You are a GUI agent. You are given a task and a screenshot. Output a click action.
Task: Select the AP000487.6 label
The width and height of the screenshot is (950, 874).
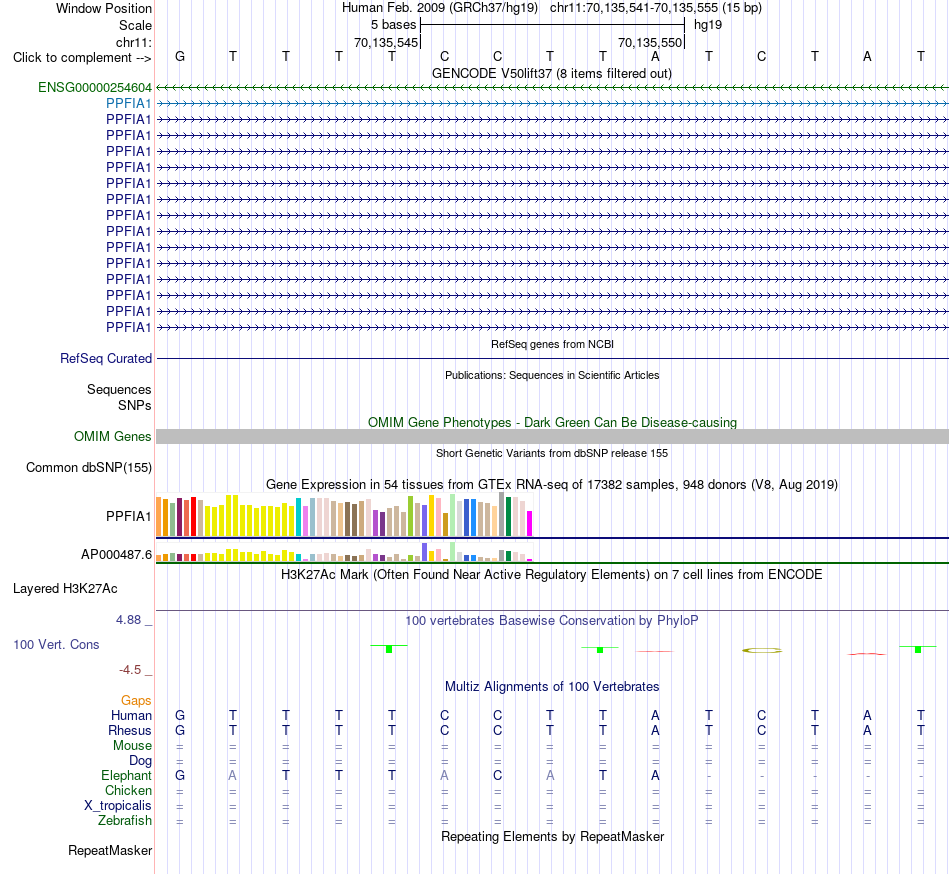click(x=116, y=554)
